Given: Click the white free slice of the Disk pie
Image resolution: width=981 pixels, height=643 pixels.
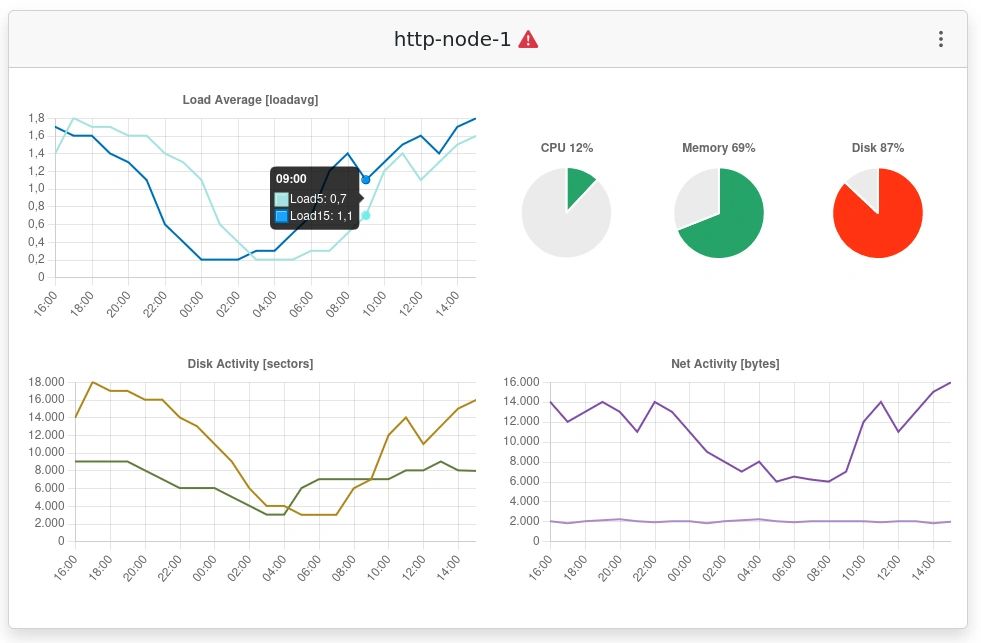Looking at the screenshot, I should (862, 185).
